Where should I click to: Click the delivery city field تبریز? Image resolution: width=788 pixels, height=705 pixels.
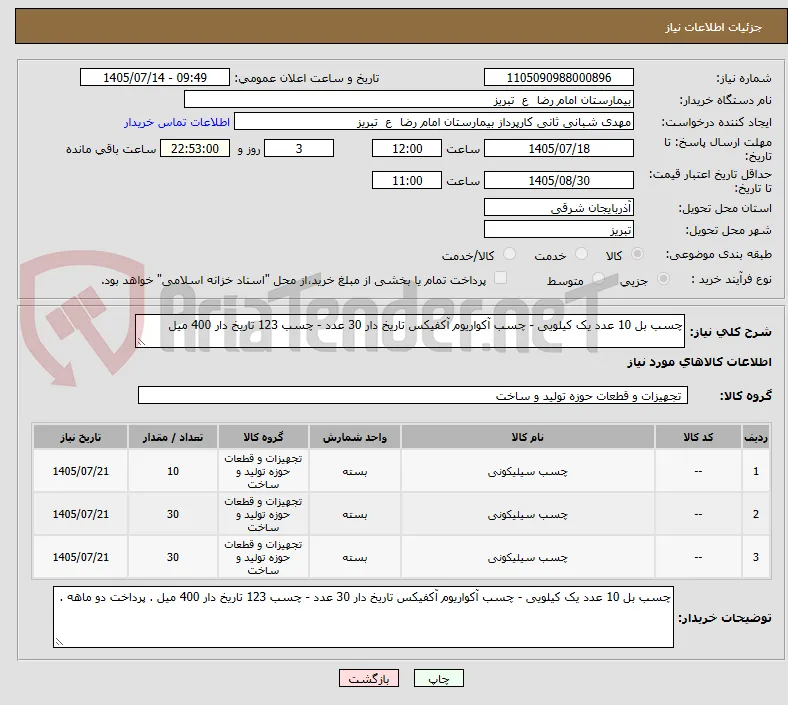pyautogui.click(x=558, y=229)
